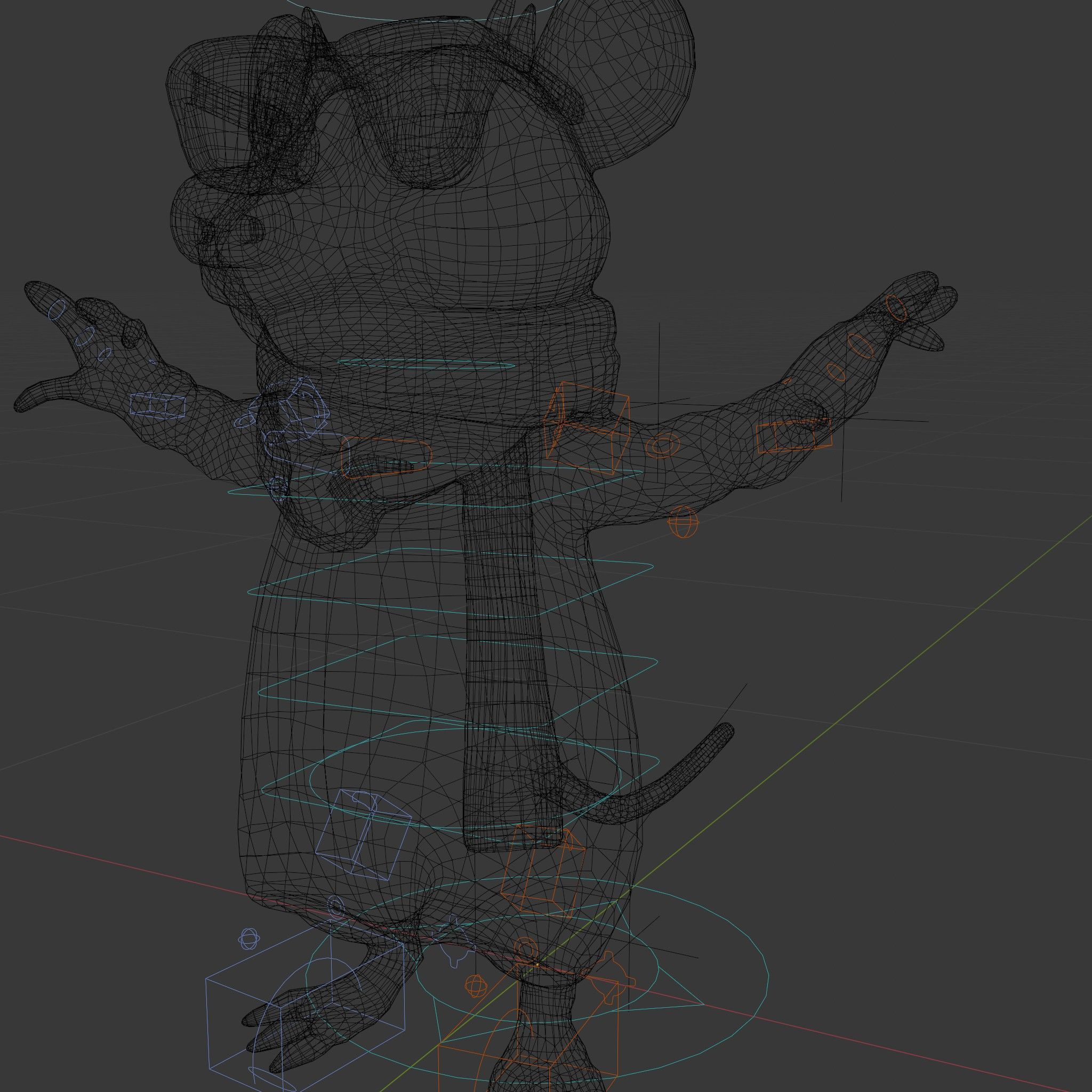
Task: Click the orange double-ring elbow control
Action: [x=662, y=445]
